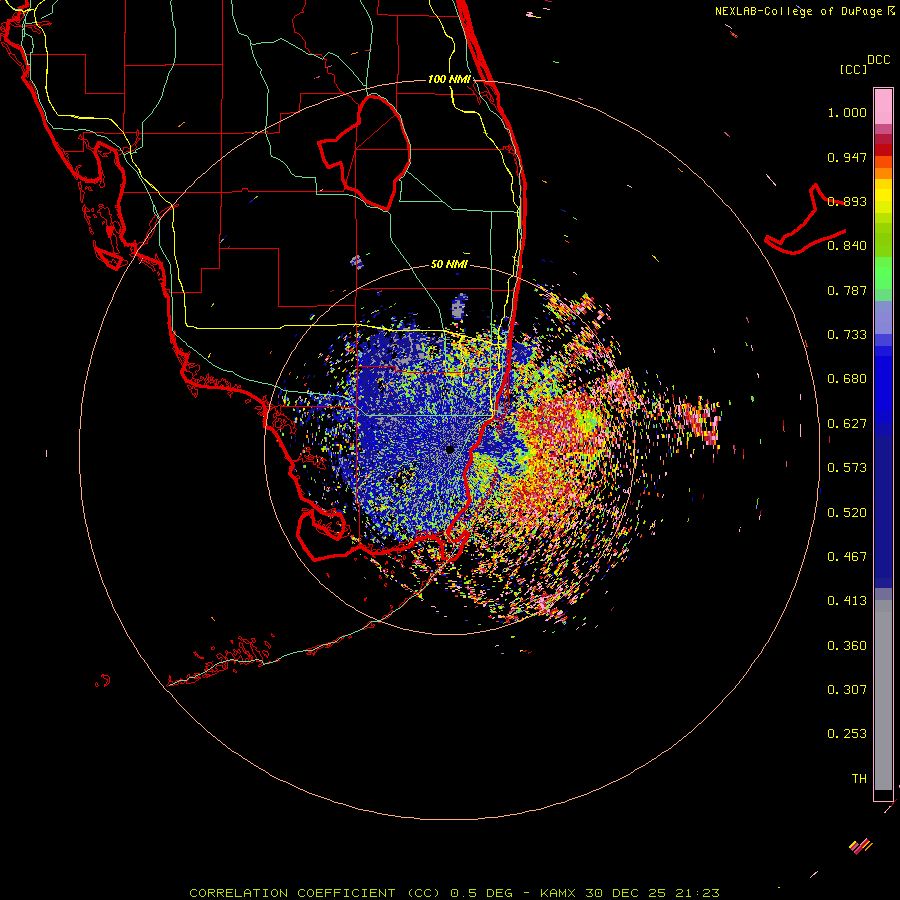This screenshot has width=900, height=900.
Task: Click the 0.307 scale value
Action: (847, 690)
